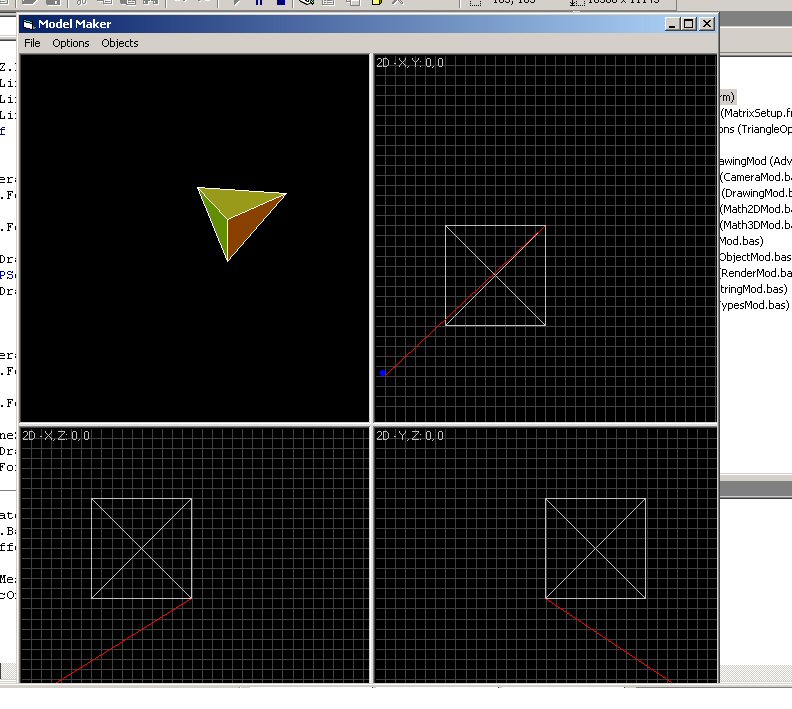Minimize the Model Maker window
Viewport: 792px width, 709px height.
(x=672, y=23)
